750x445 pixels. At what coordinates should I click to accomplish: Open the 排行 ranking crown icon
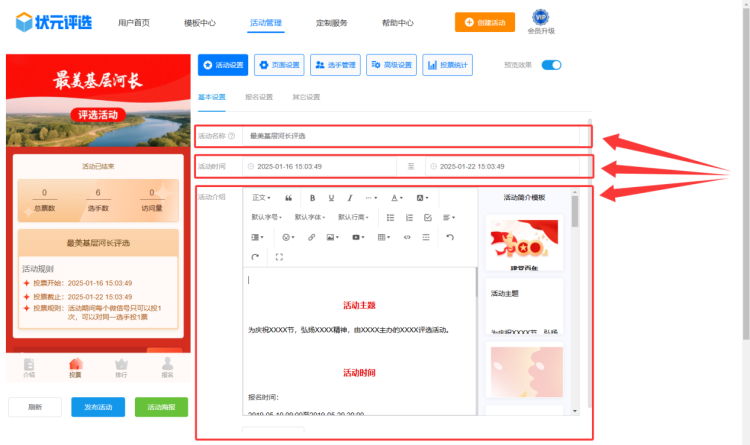coord(121,367)
